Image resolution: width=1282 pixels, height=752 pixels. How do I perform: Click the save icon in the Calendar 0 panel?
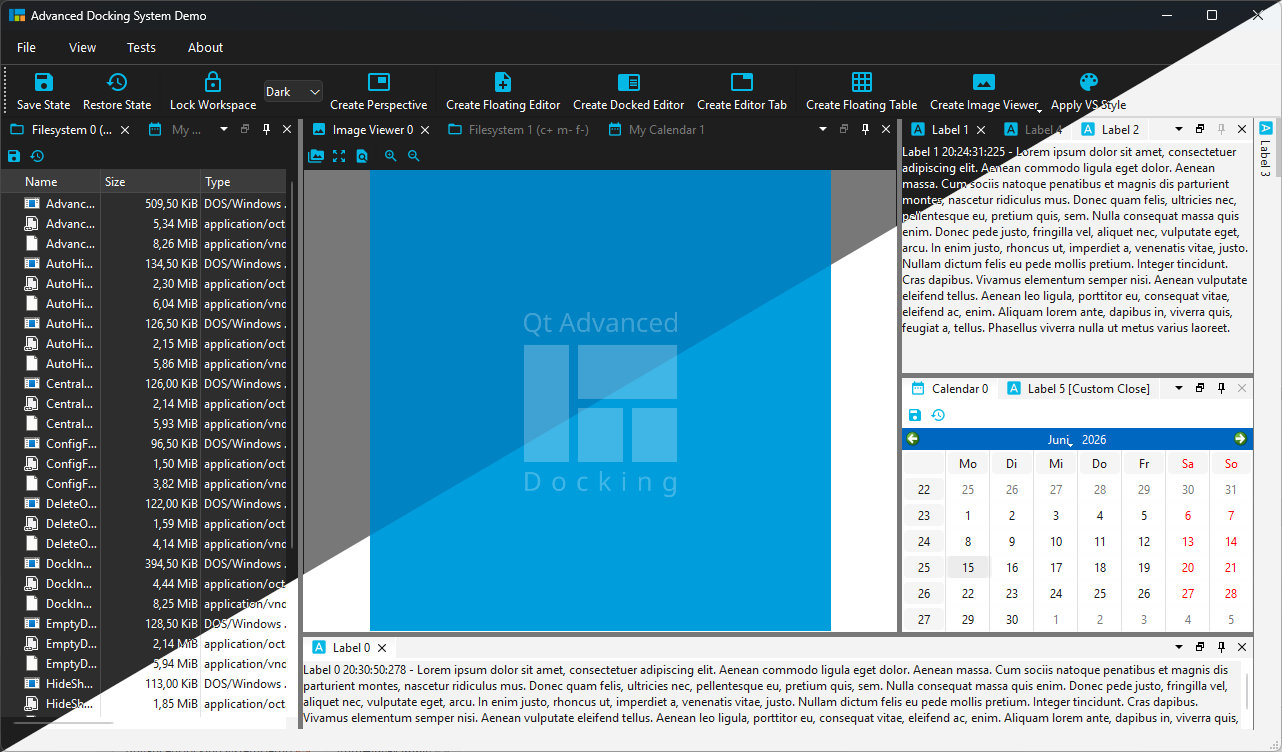(915, 415)
